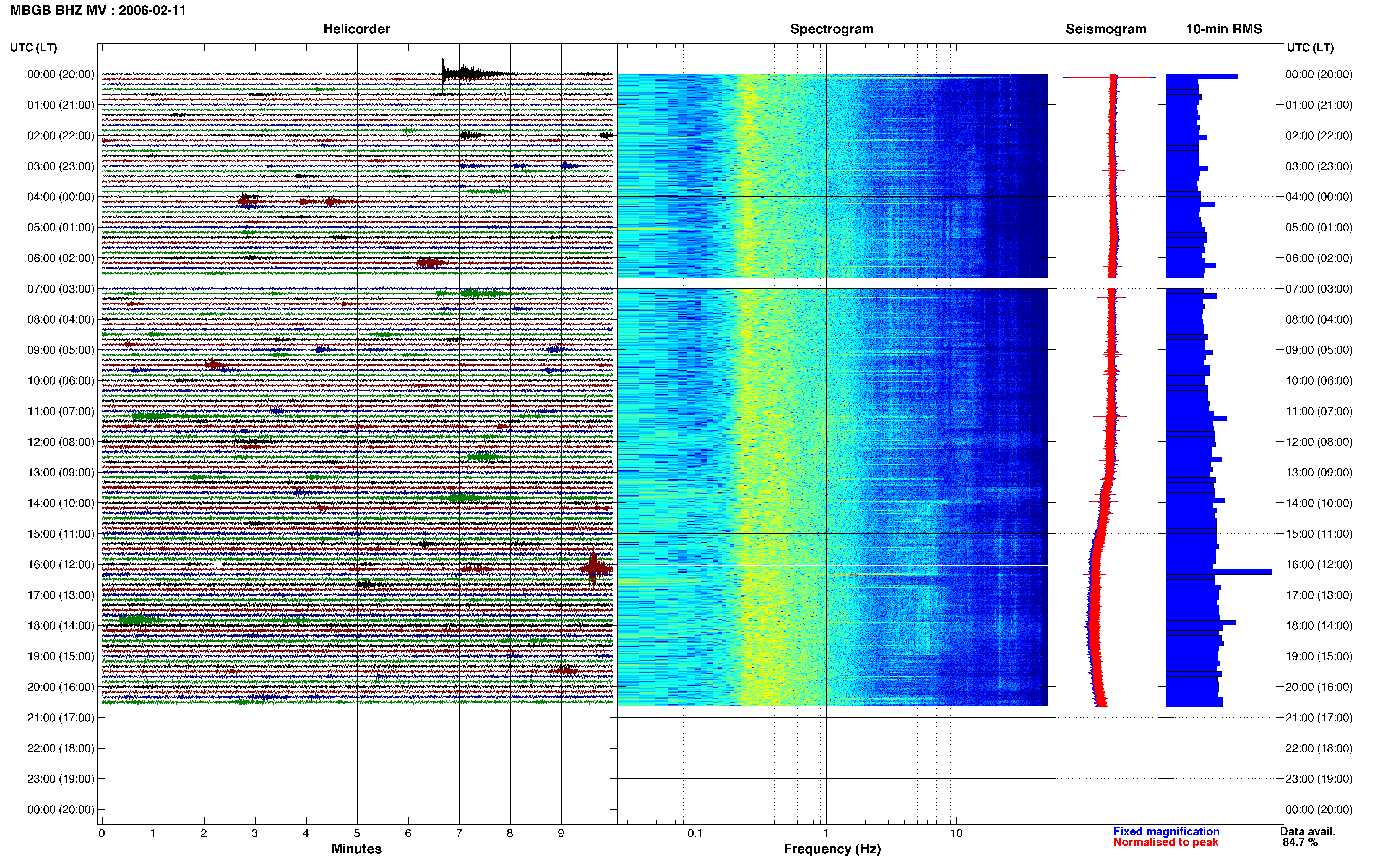Click the left '15:00 (11:00)' time label
1388x868 pixels.
[x=61, y=534]
